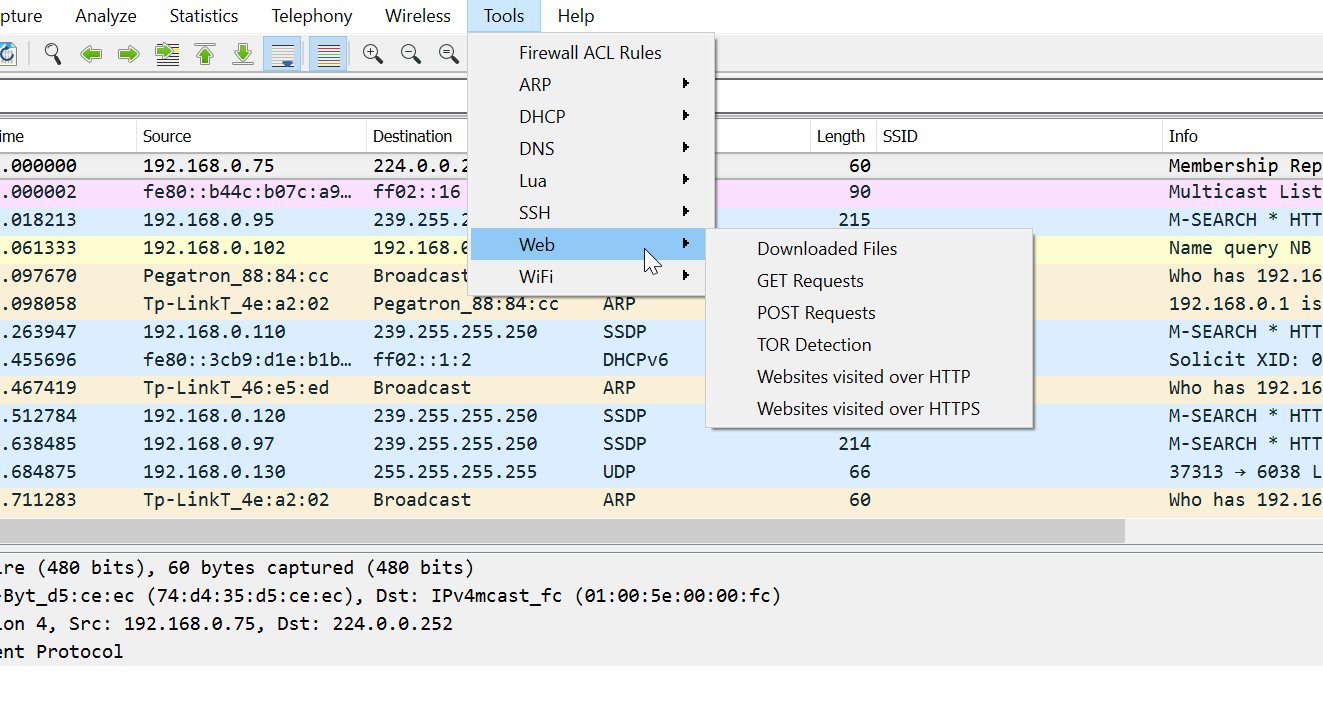Toggle colorize packet list

point(327,54)
